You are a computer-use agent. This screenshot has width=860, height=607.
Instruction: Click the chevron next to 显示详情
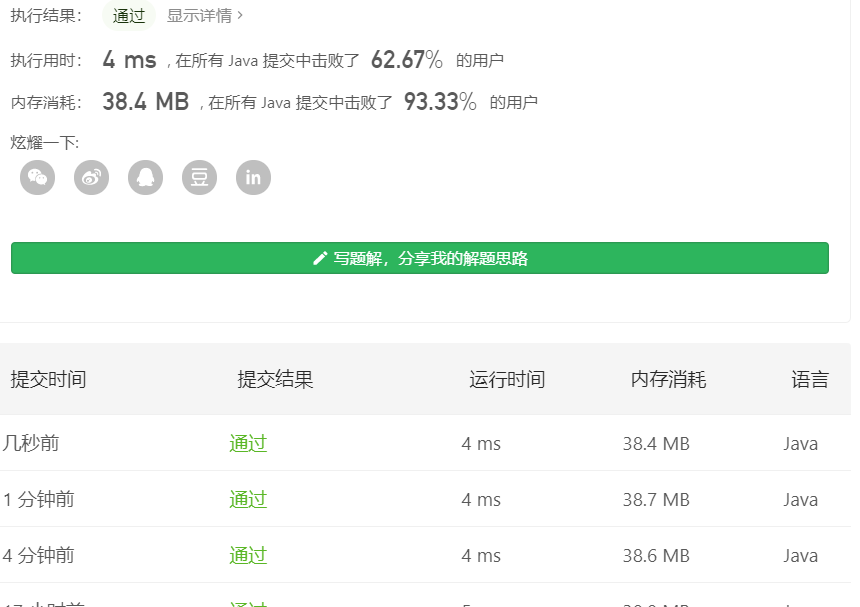pos(240,15)
